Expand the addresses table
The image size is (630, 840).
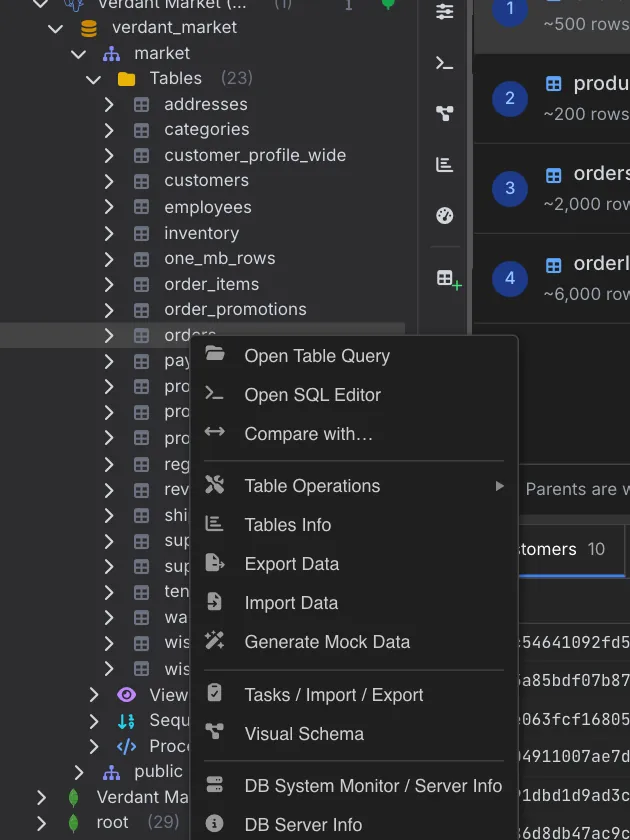[109, 104]
